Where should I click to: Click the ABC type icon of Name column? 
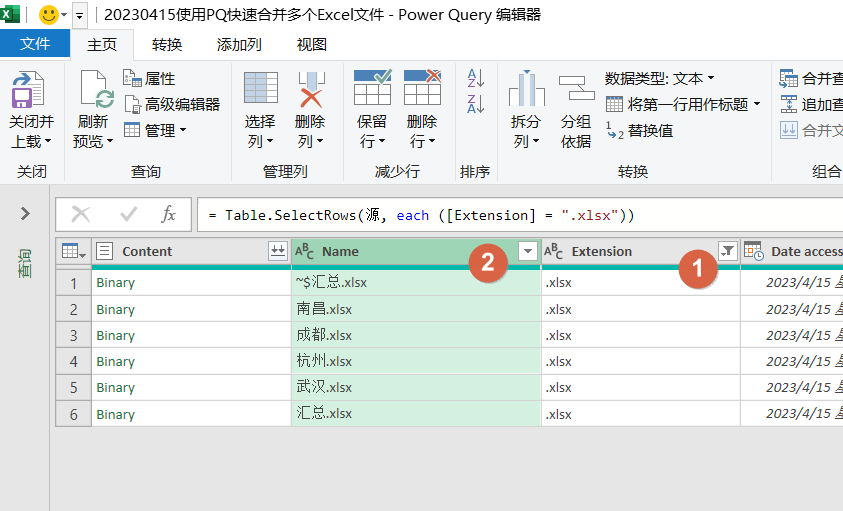coord(304,251)
